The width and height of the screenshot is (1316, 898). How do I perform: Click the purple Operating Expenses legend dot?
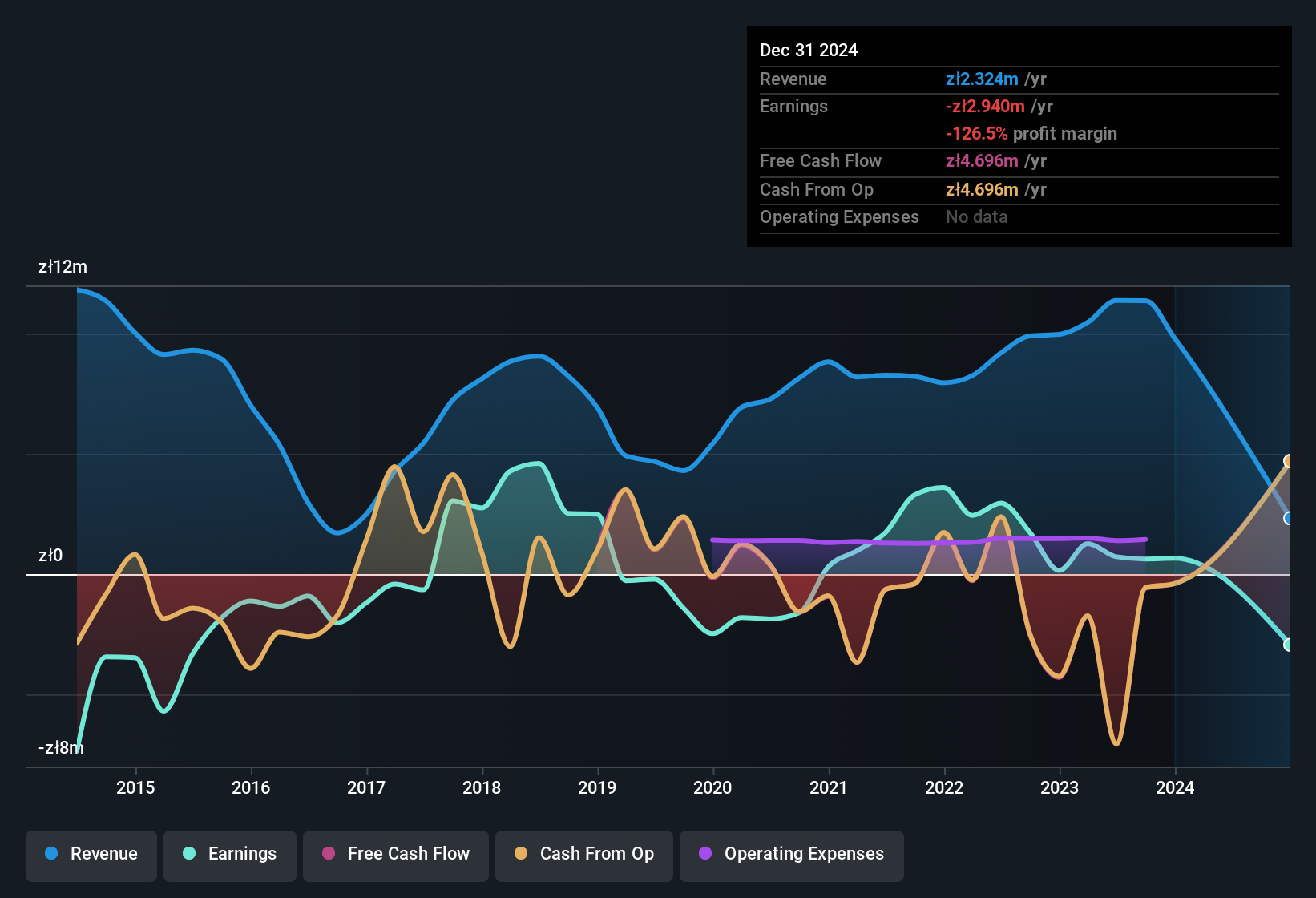click(704, 854)
